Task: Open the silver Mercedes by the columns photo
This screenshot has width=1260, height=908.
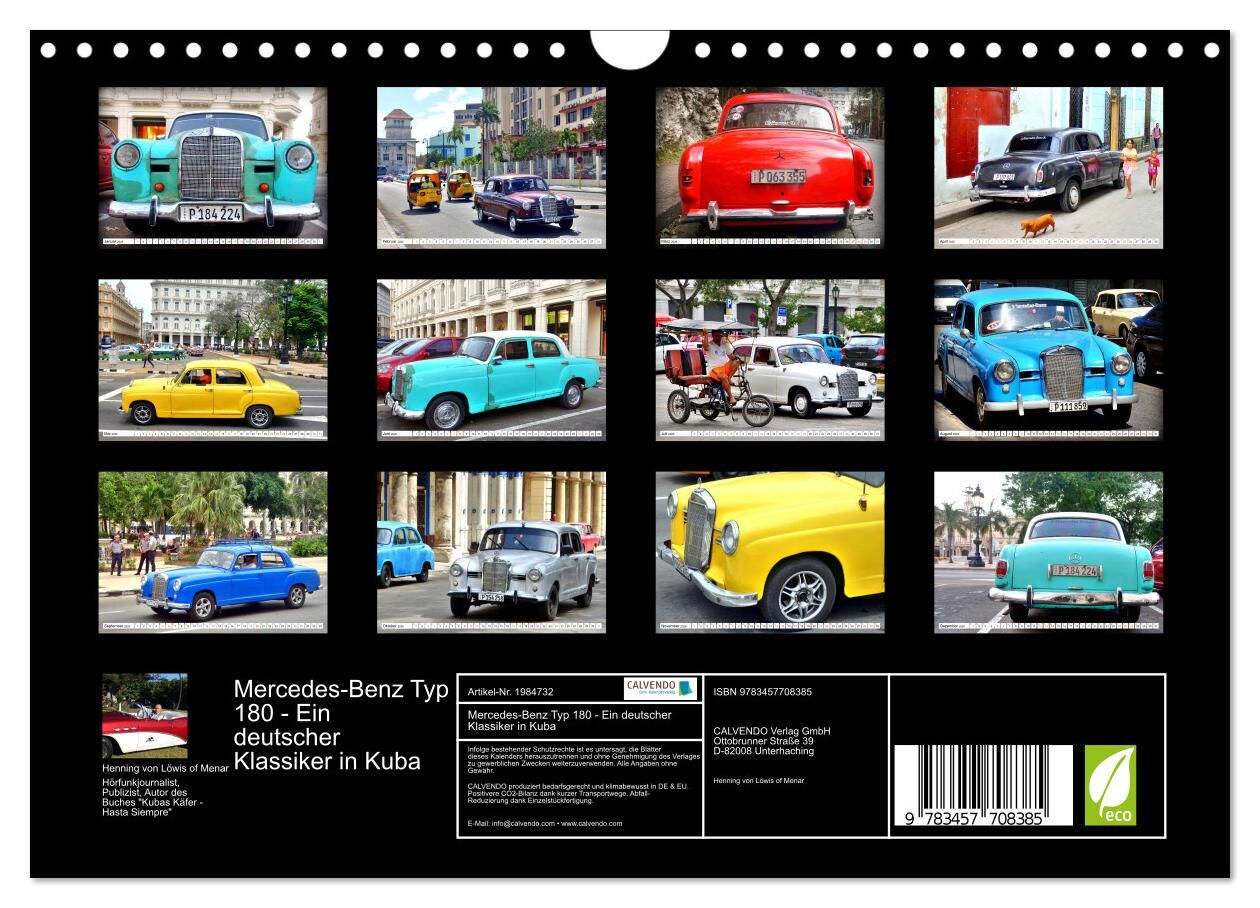Action: coord(491,551)
